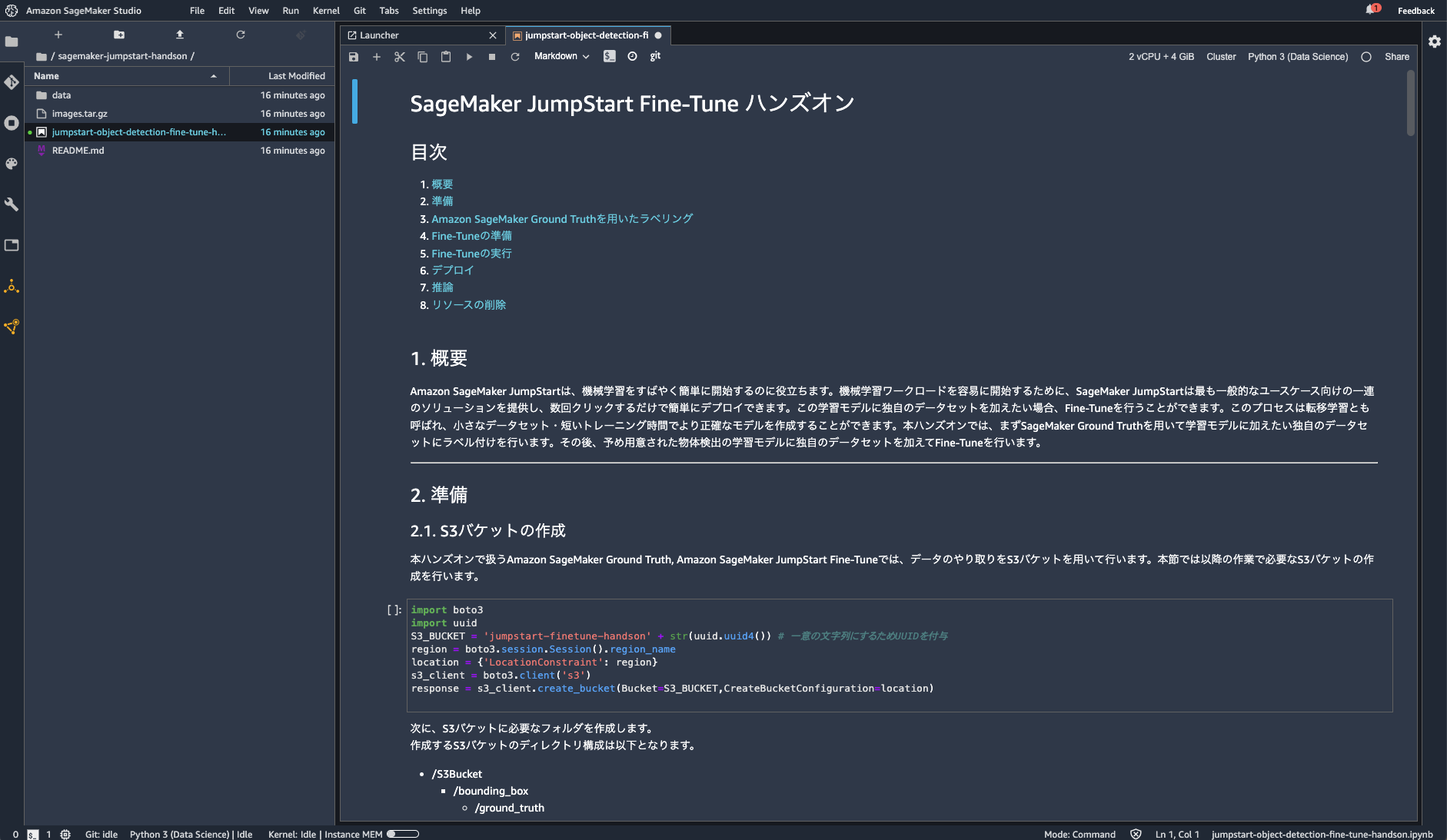The width and height of the screenshot is (1447, 840).
Task: Sort files by Last Modified column
Action: click(281, 76)
